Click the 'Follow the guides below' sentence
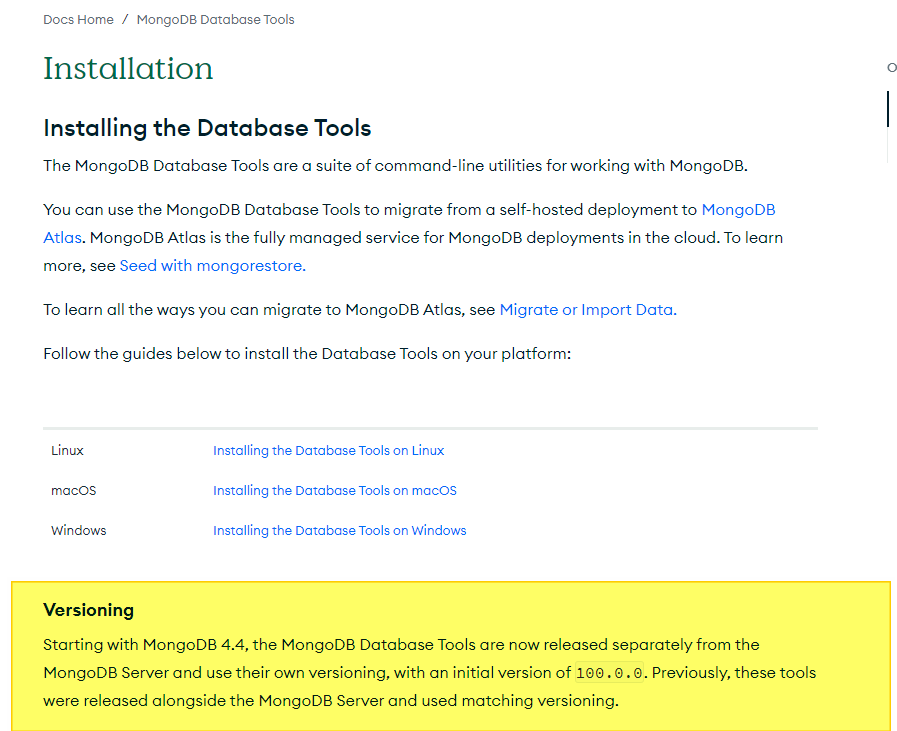This screenshot has width=897, height=731. (x=306, y=354)
